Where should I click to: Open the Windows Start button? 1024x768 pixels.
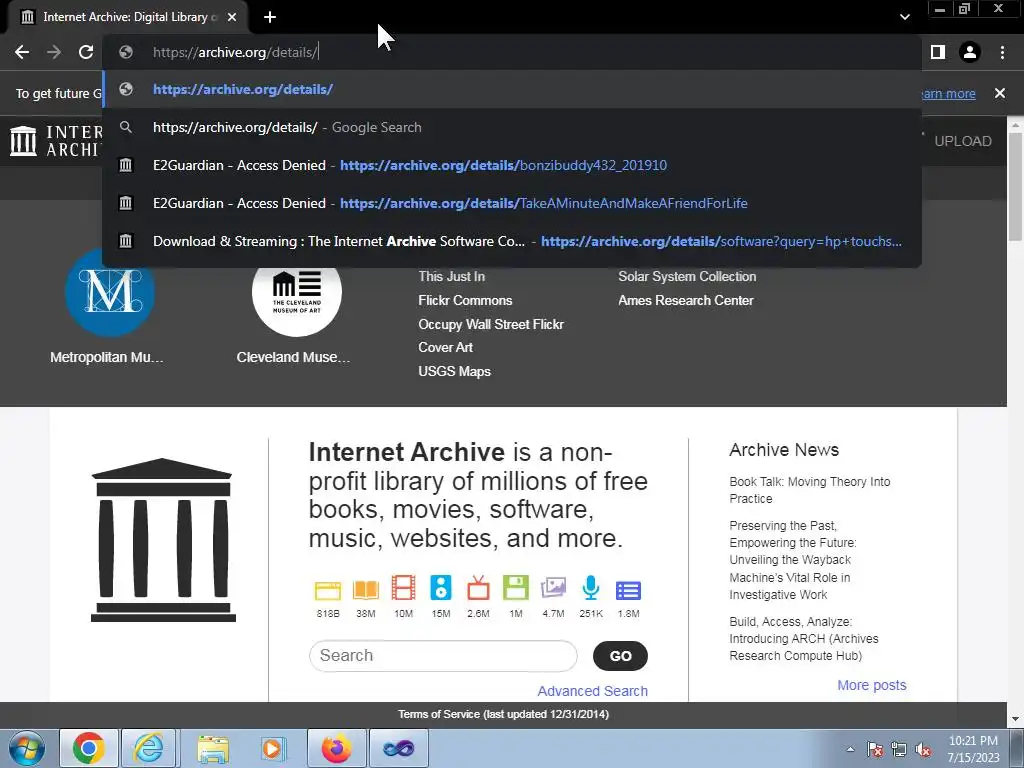click(27, 748)
